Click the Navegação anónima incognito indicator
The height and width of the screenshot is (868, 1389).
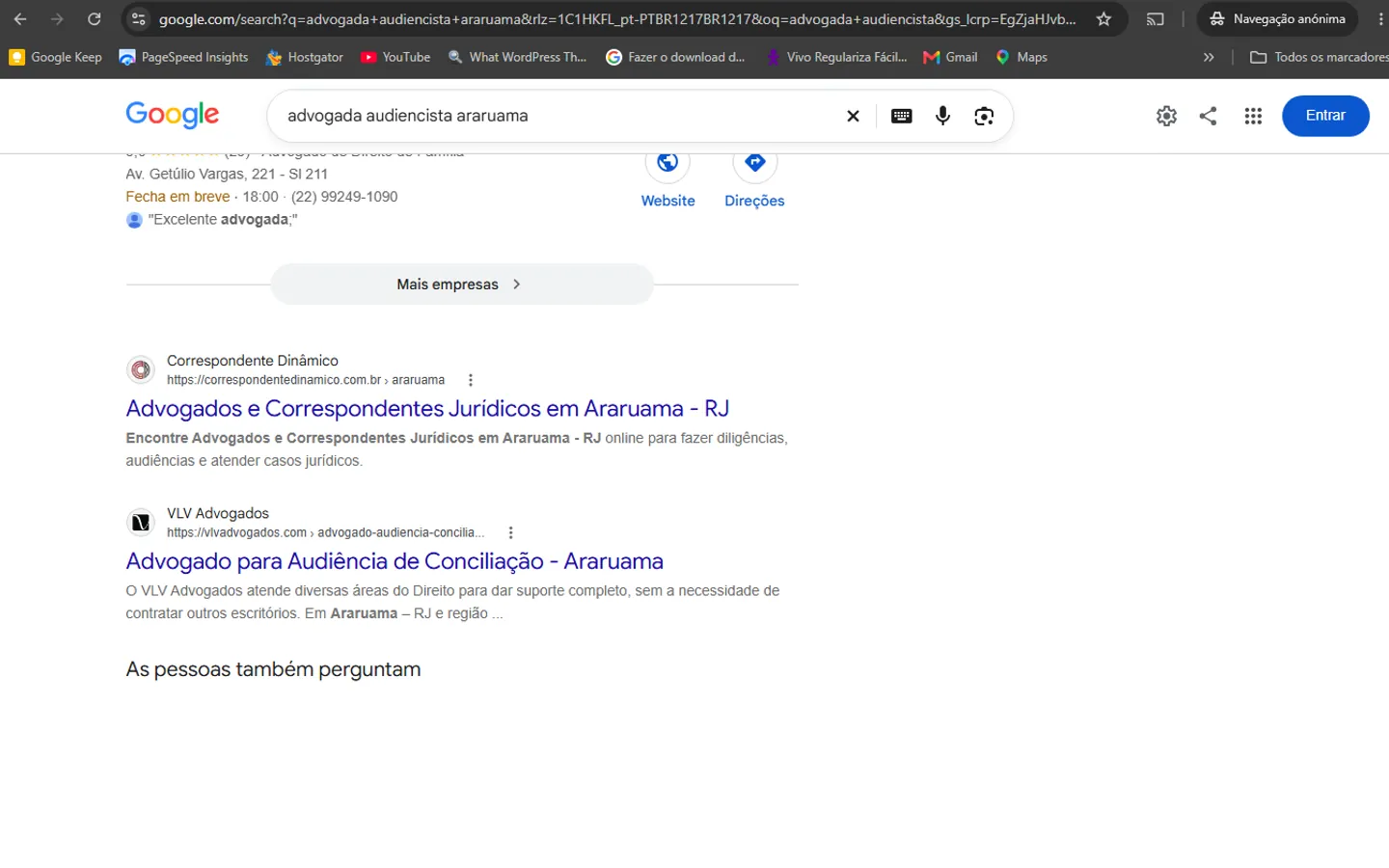pos(1277,19)
